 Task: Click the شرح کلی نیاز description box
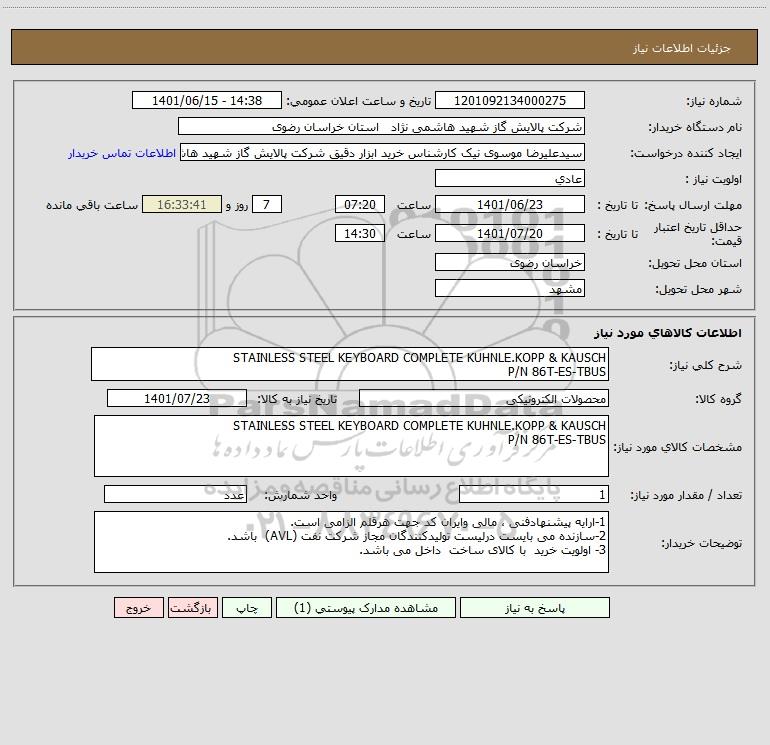point(350,364)
